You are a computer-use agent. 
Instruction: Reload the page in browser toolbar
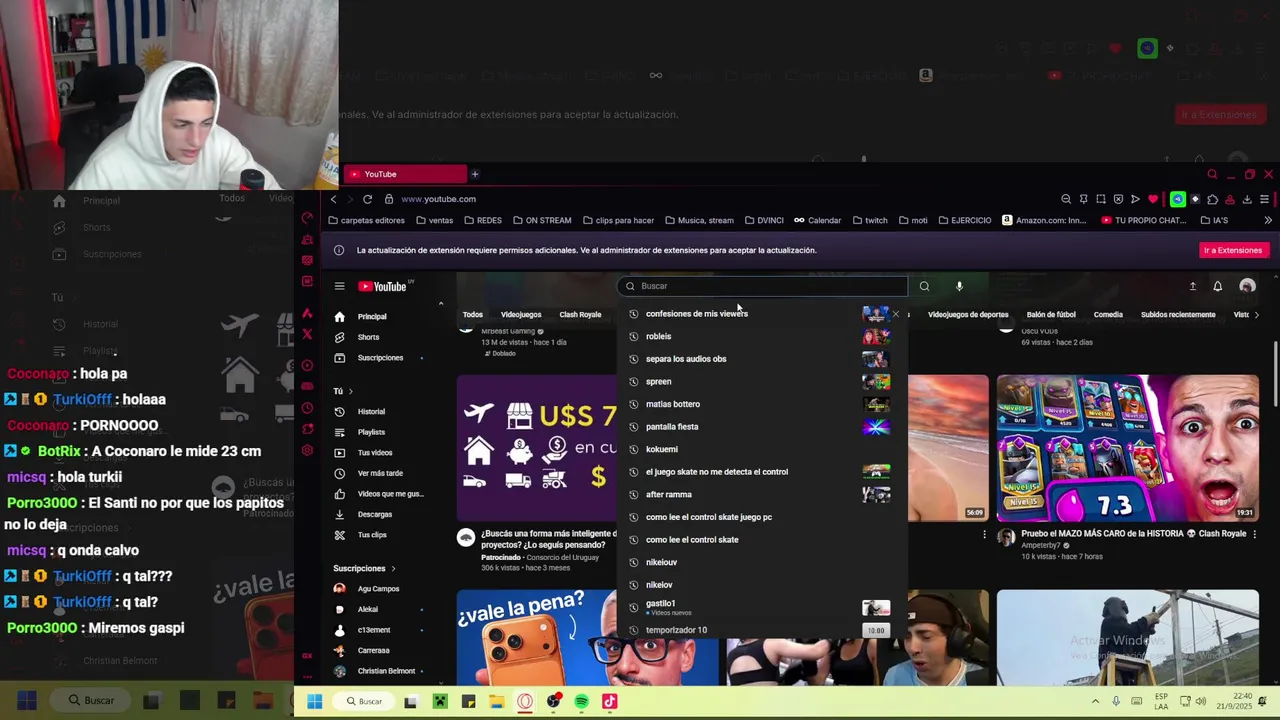(x=367, y=199)
